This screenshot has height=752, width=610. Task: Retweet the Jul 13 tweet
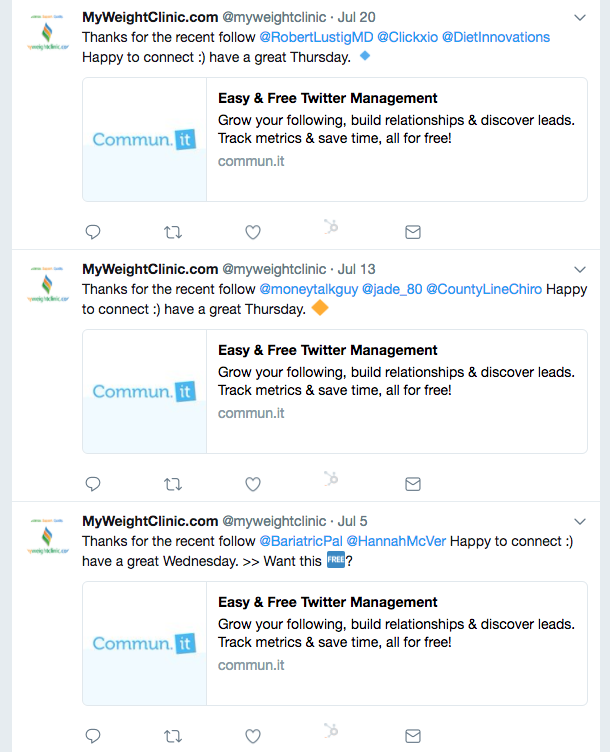173,484
